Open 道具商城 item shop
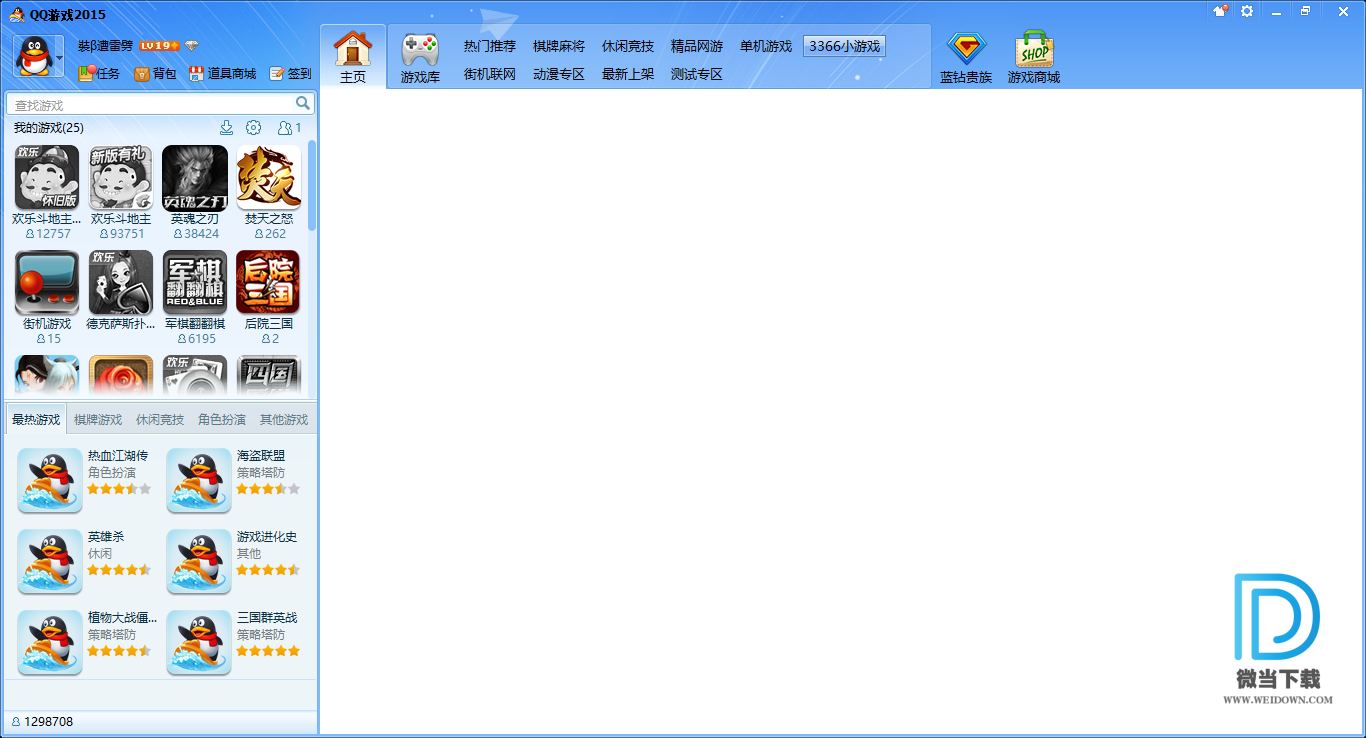The width and height of the screenshot is (1366, 738). [x=222, y=74]
